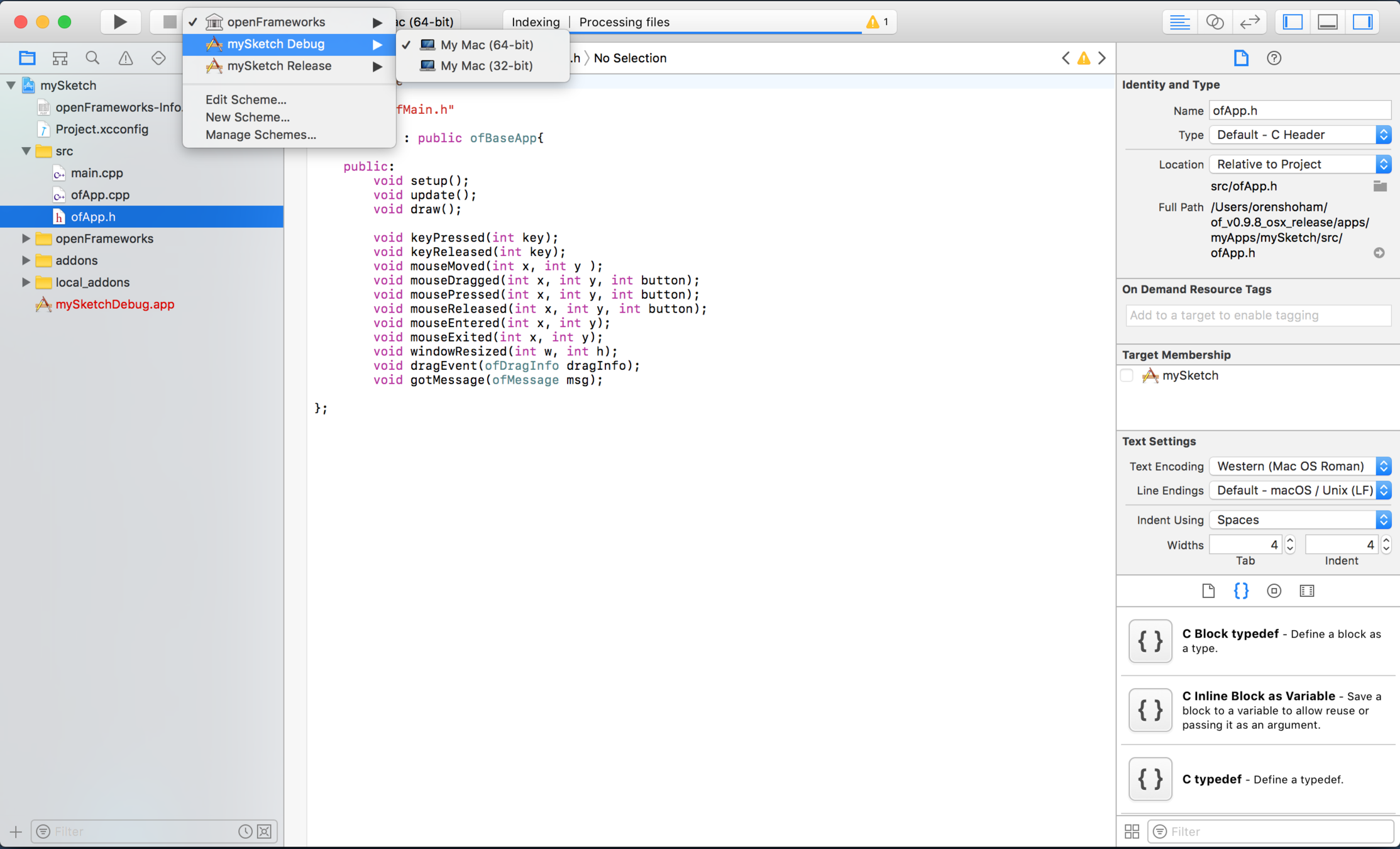Choose My Mac (32-bit) destination

coord(486,65)
